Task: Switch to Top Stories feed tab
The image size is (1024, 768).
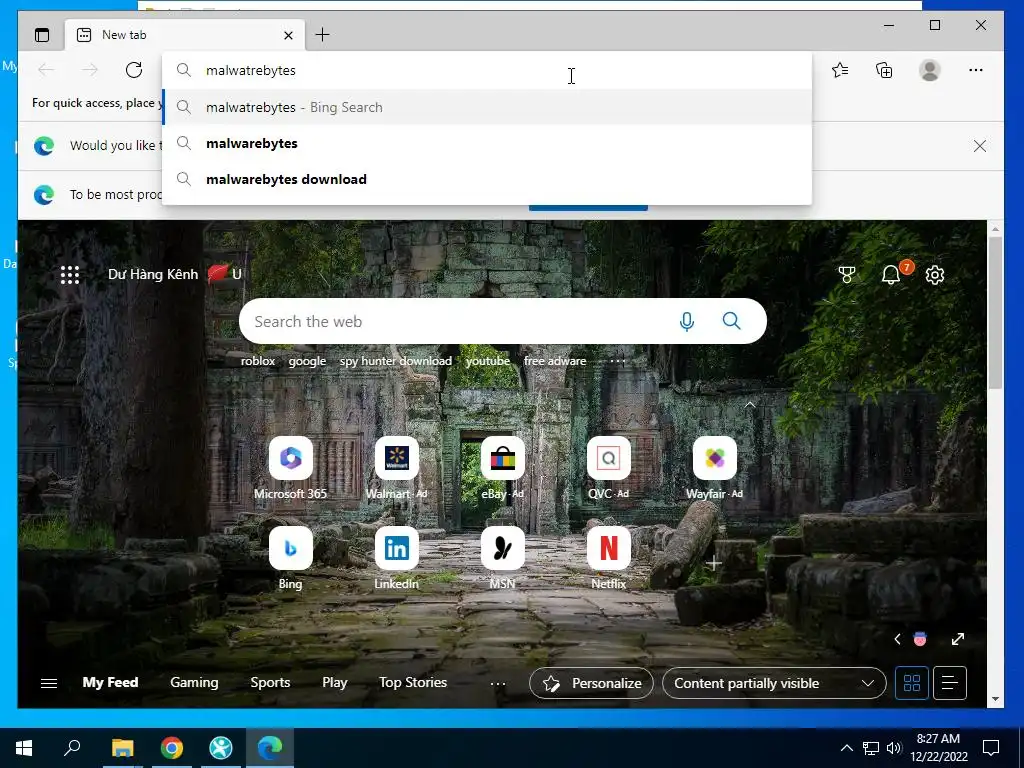Action: (x=413, y=682)
